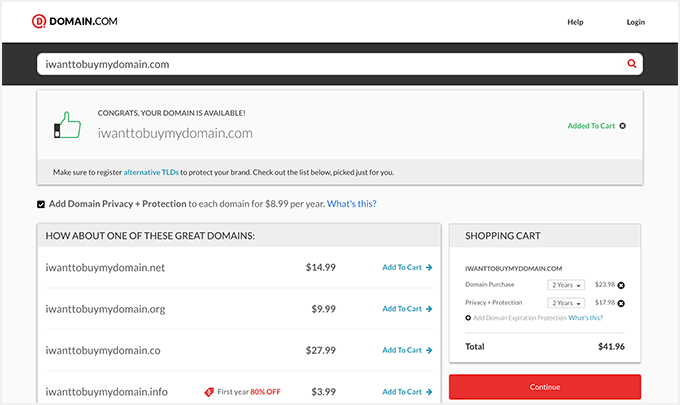Click the domain search input field
Screen dimensions: 680x405
click(330, 64)
